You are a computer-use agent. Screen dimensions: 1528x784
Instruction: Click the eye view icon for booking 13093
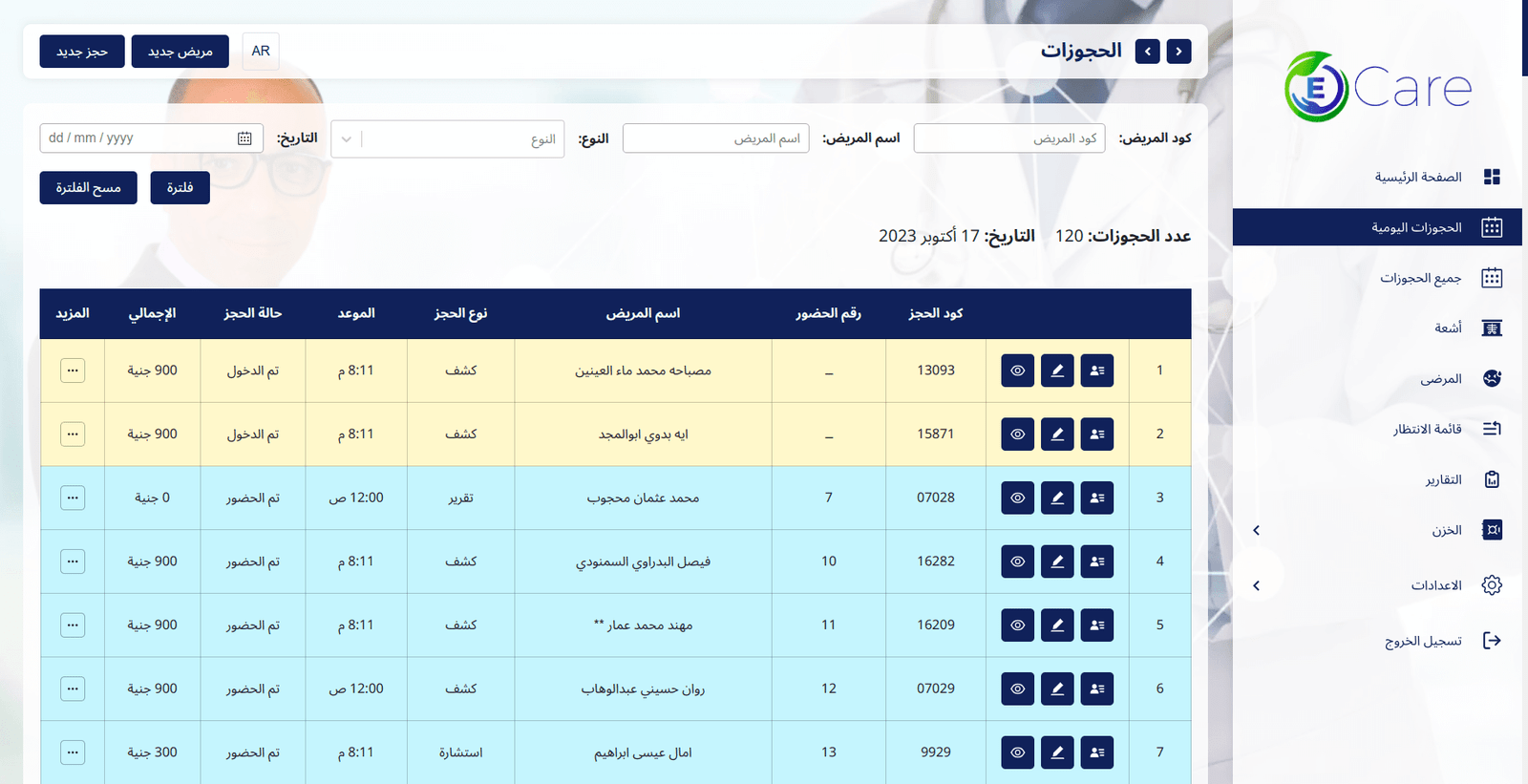(x=1017, y=371)
